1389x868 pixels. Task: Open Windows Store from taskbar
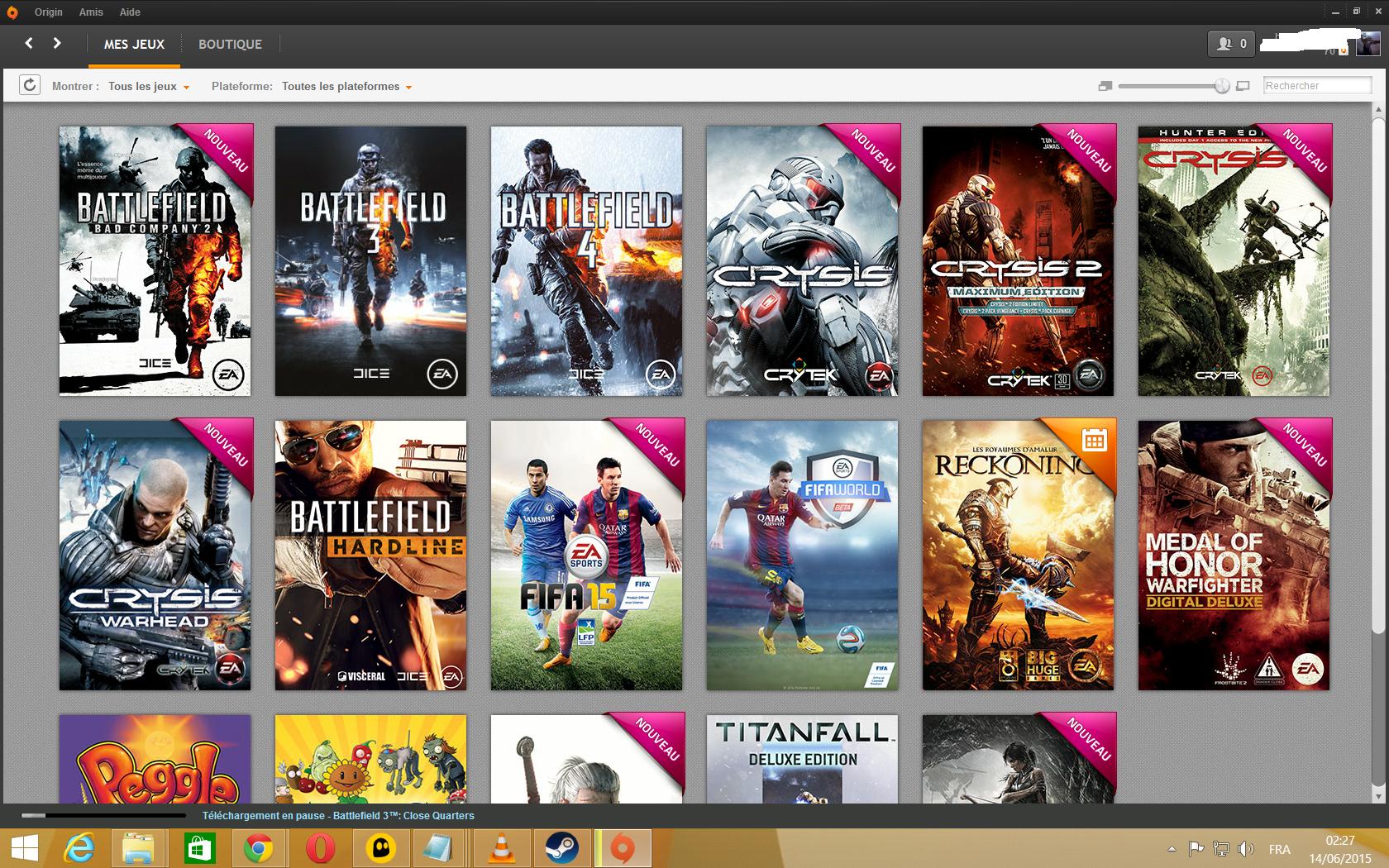199,849
